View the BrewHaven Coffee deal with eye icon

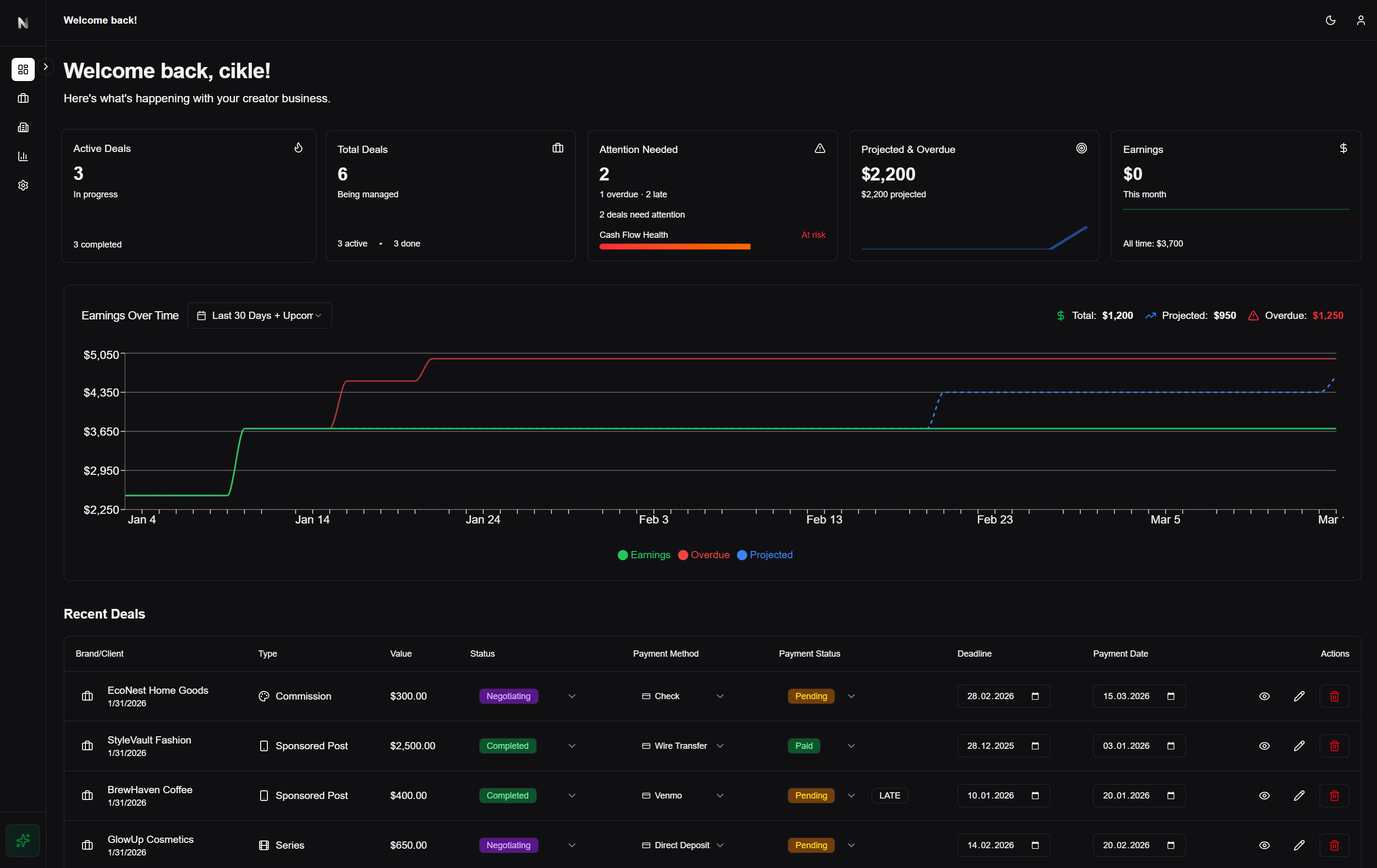coord(1264,795)
